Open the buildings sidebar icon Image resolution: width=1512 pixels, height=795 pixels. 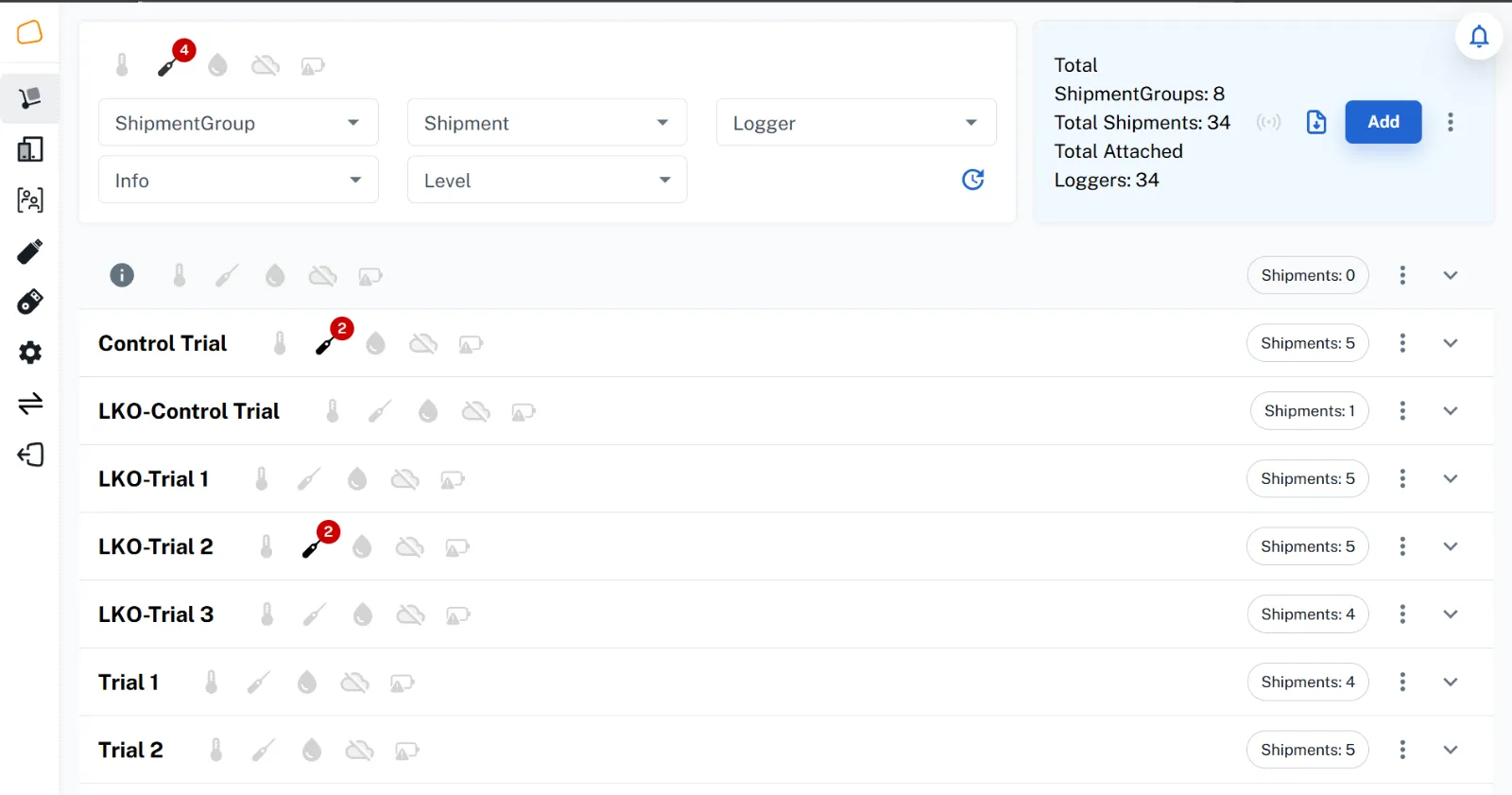(x=30, y=149)
